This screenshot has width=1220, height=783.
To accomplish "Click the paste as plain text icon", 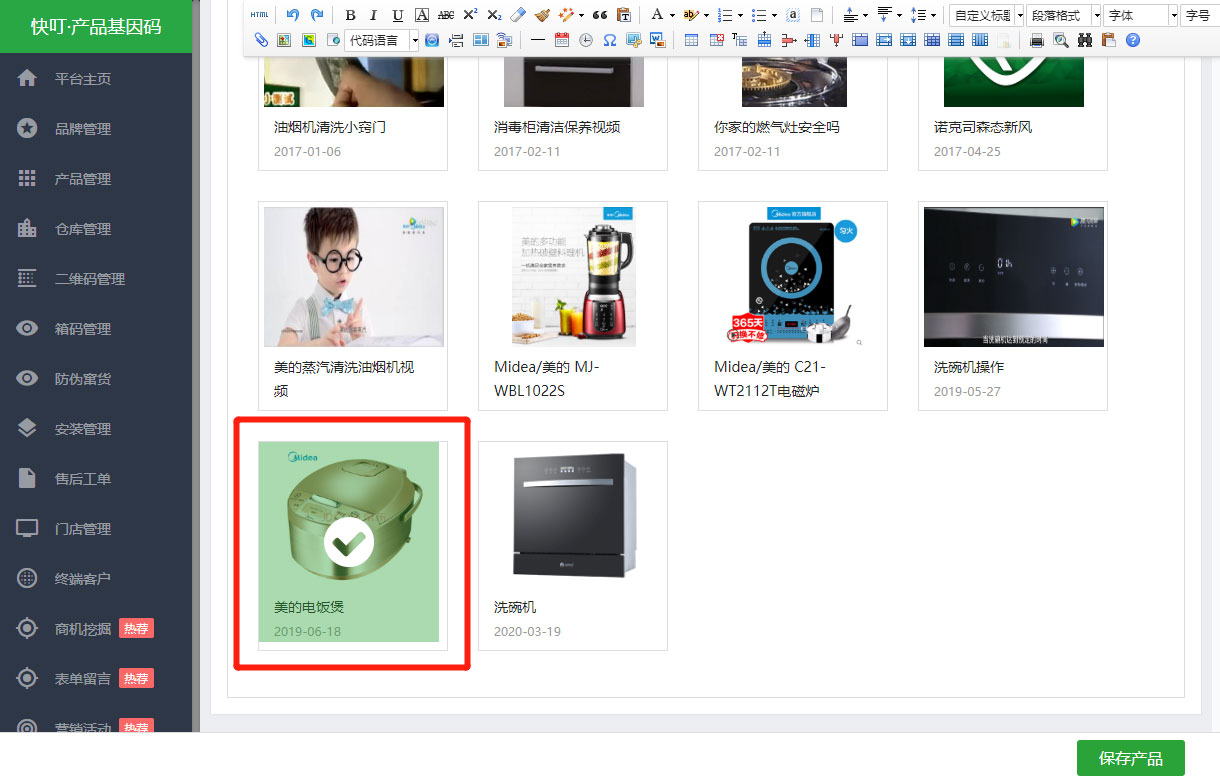I will click(624, 15).
